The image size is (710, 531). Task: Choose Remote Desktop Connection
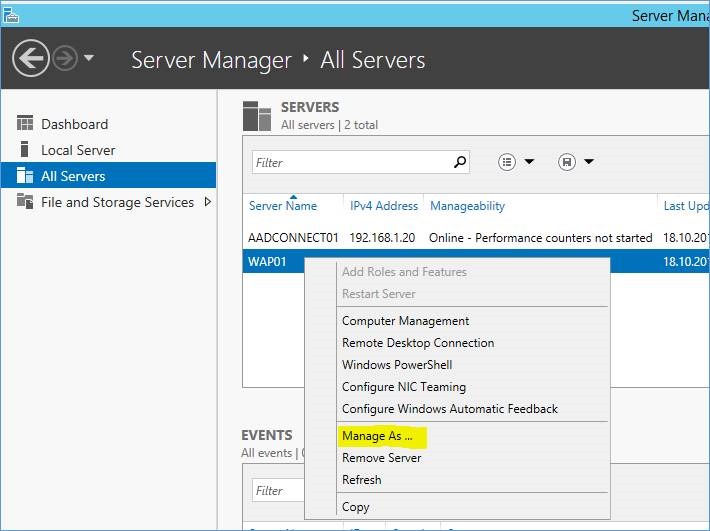418,343
